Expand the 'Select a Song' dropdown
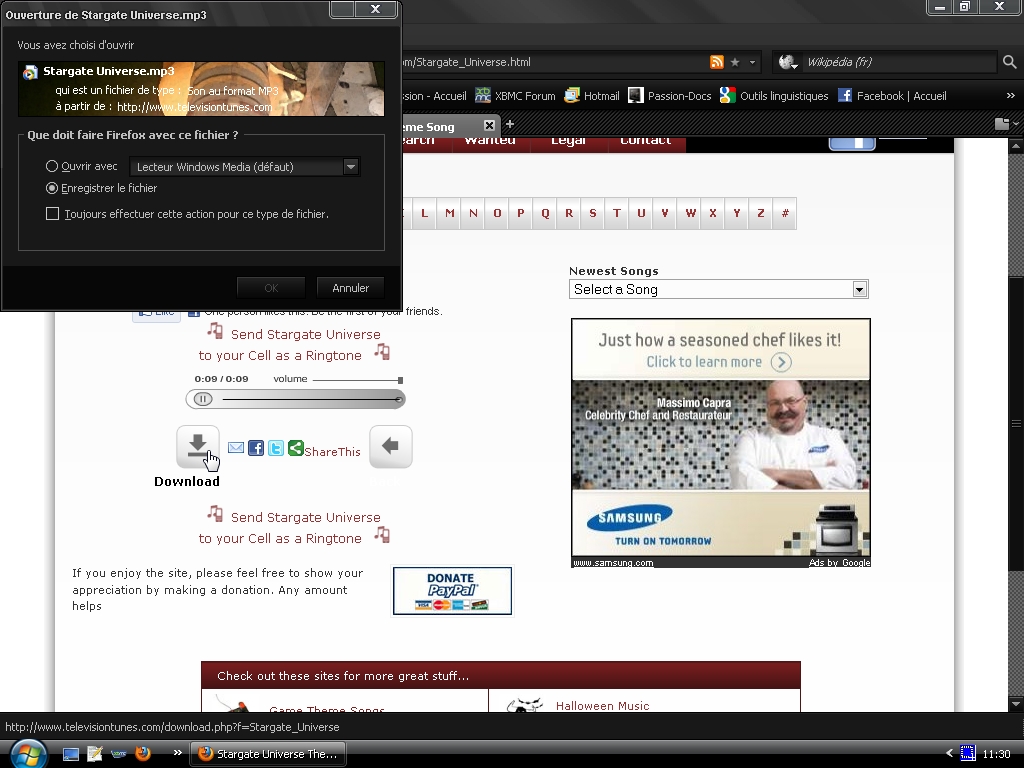 click(859, 289)
